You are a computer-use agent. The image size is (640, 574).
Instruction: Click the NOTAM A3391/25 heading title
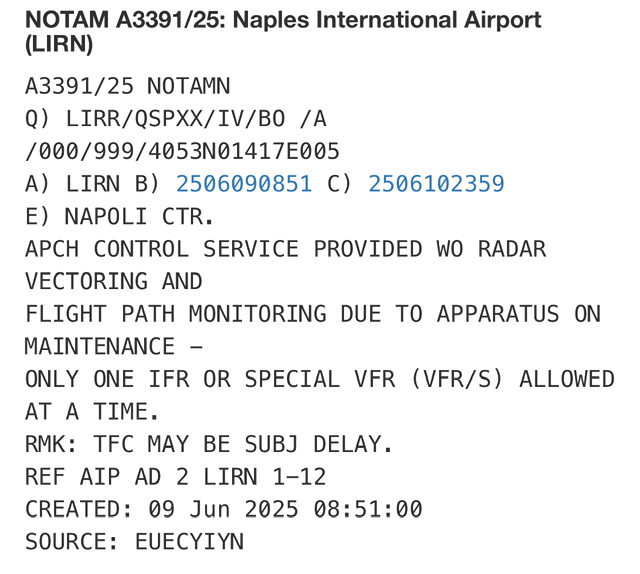[x=282, y=20]
